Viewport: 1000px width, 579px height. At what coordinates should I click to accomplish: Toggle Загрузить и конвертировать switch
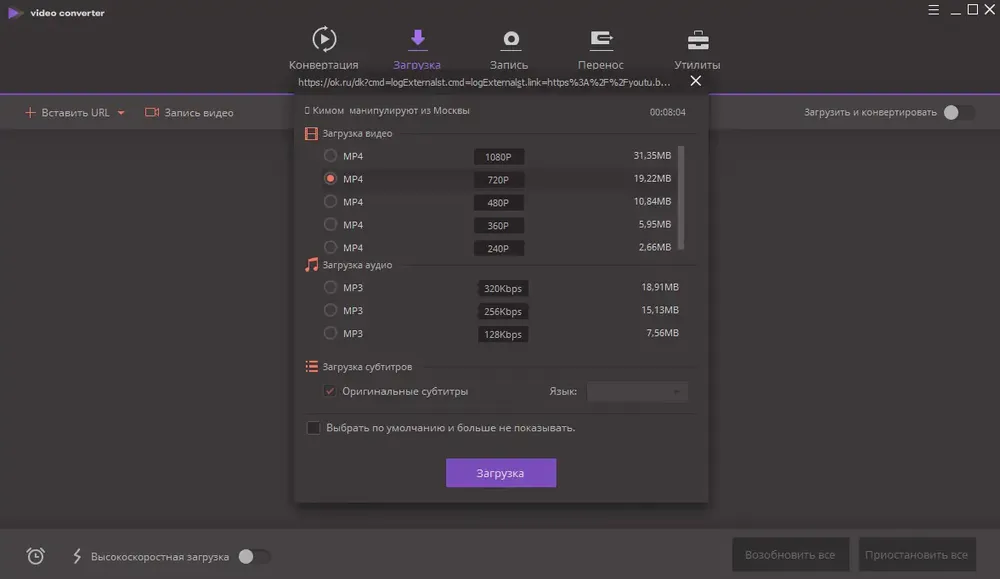(959, 112)
